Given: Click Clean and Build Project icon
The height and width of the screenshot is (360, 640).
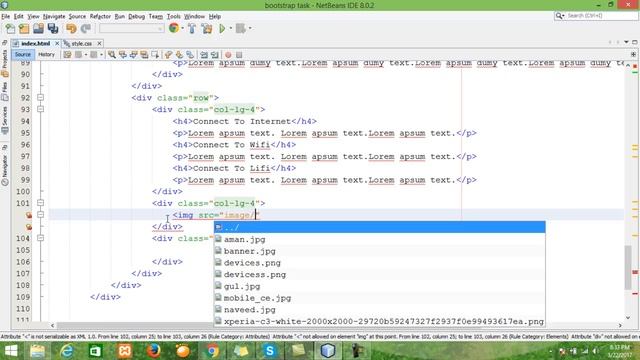Looking at the screenshot, I should pos(207,29).
